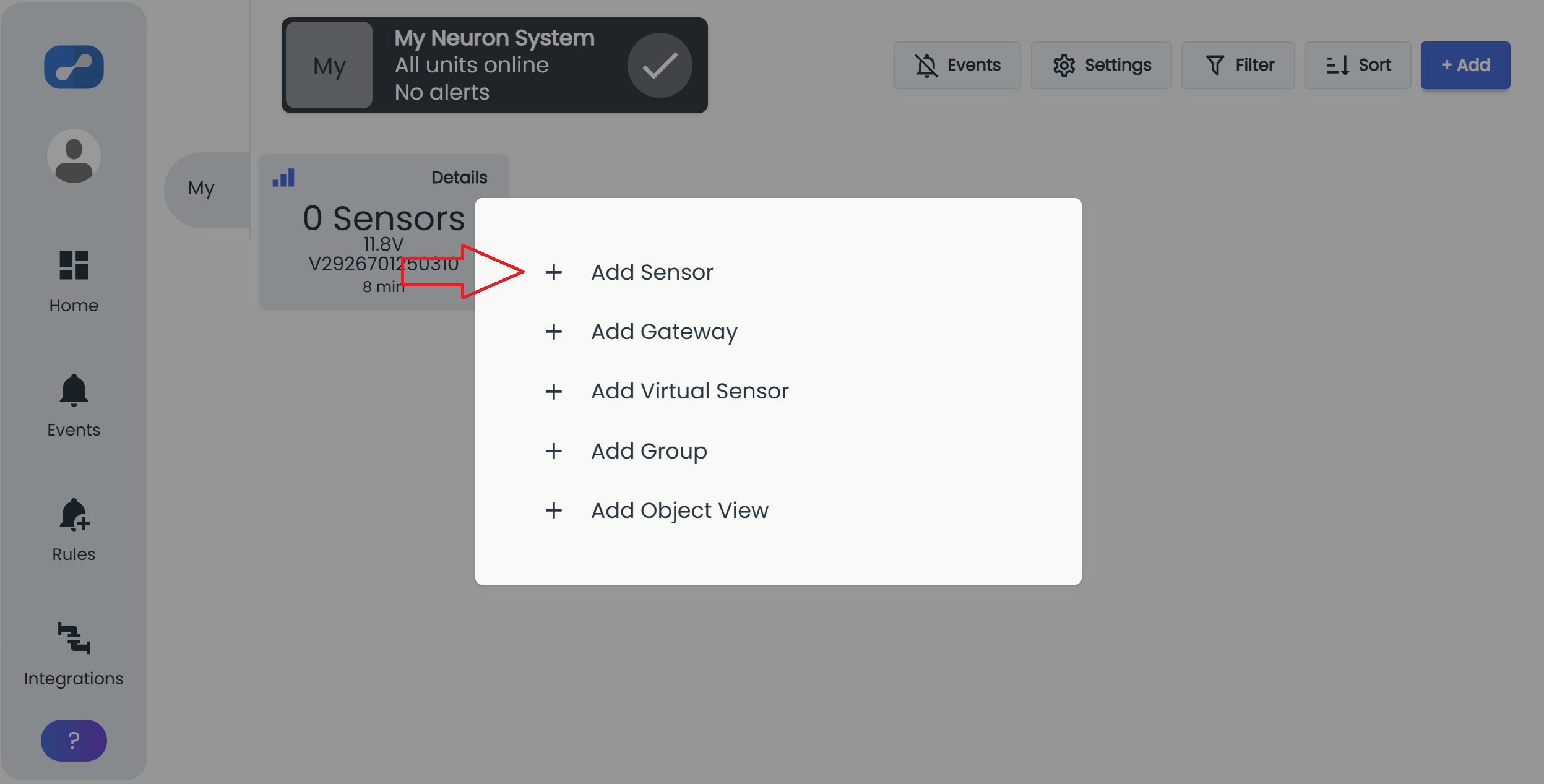Click the Sort button
The height and width of the screenshot is (784, 1544).
(1358, 65)
